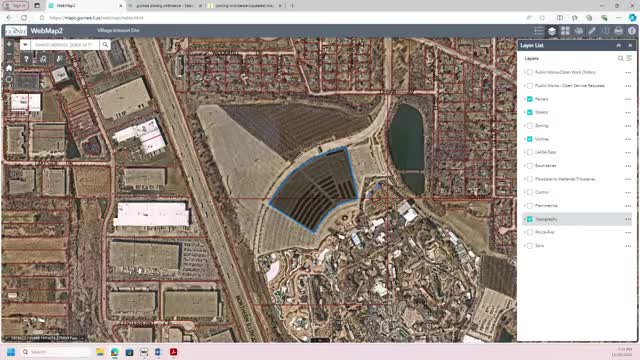
Task: Enable the Planimetrics layer checkbox
Action: [x=530, y=206]
